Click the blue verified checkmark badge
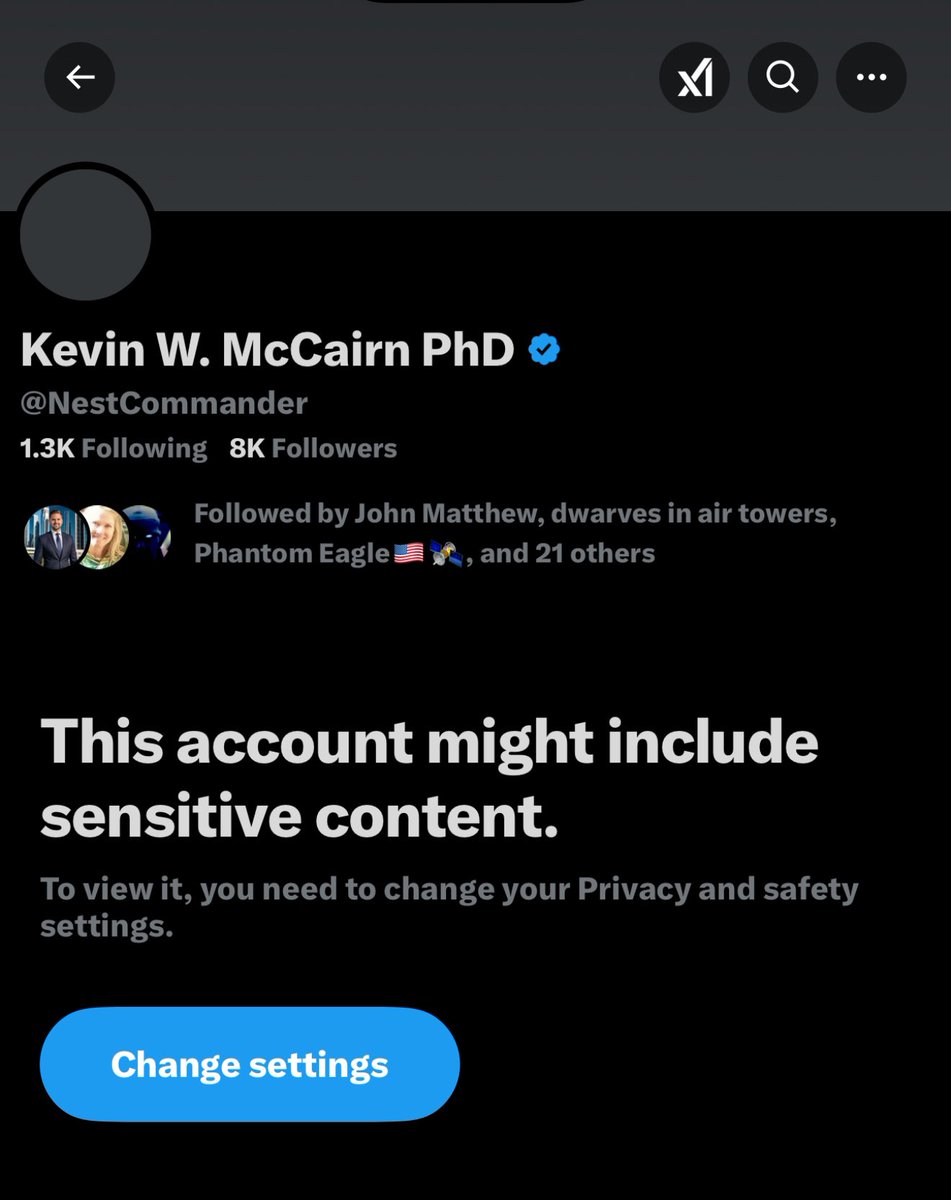The height and width of the screenshot is (1200, 951). 544,350
